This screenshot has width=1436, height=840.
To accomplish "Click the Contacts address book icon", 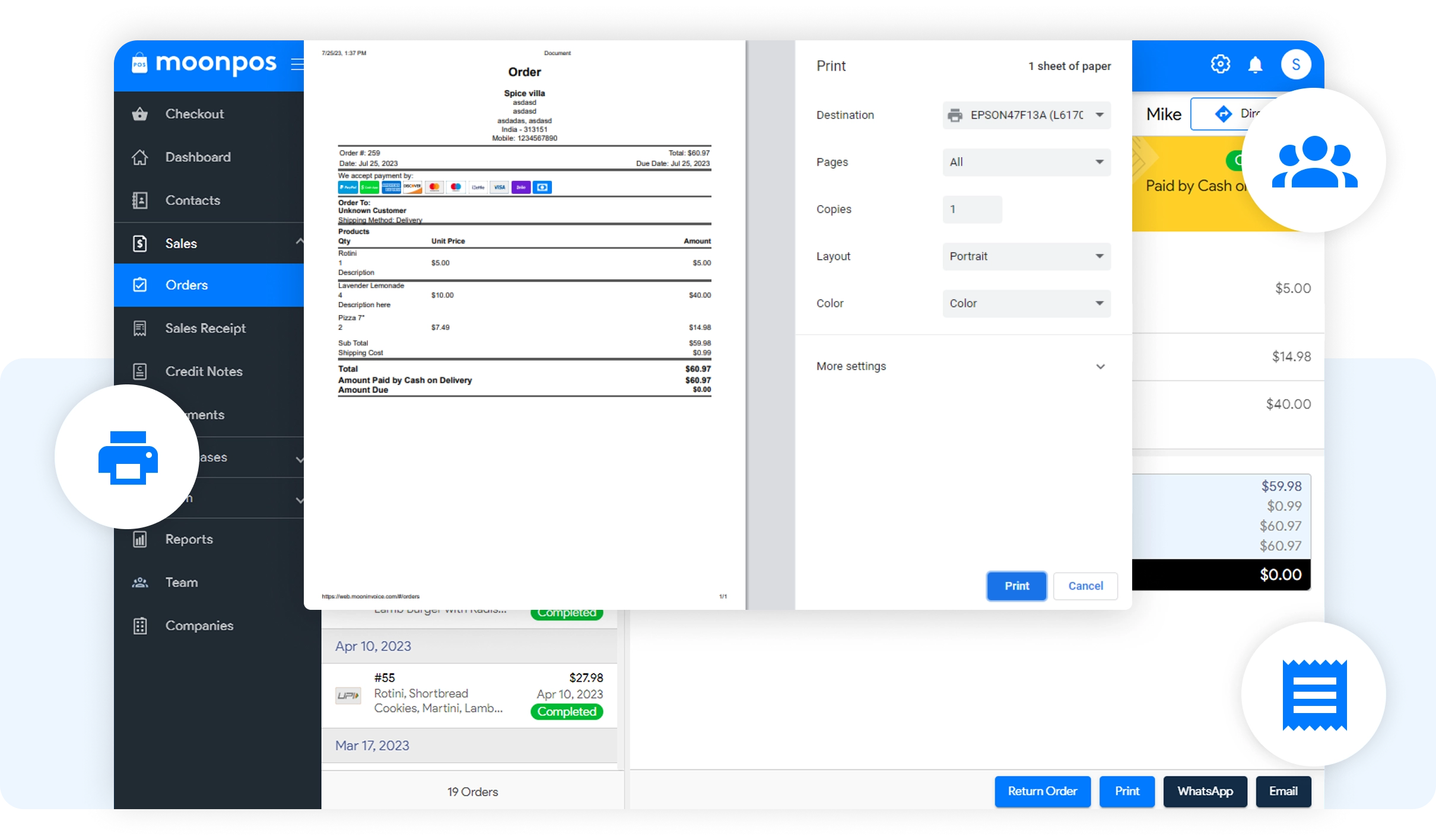I will [x=140, y=201].
